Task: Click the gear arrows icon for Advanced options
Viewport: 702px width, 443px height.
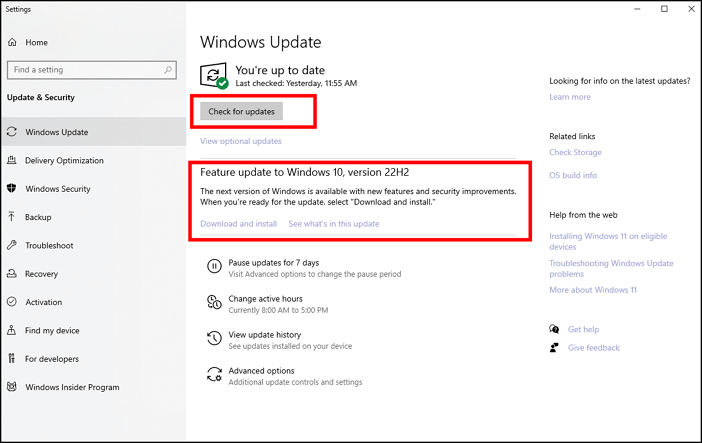Action: click(214, 374)
